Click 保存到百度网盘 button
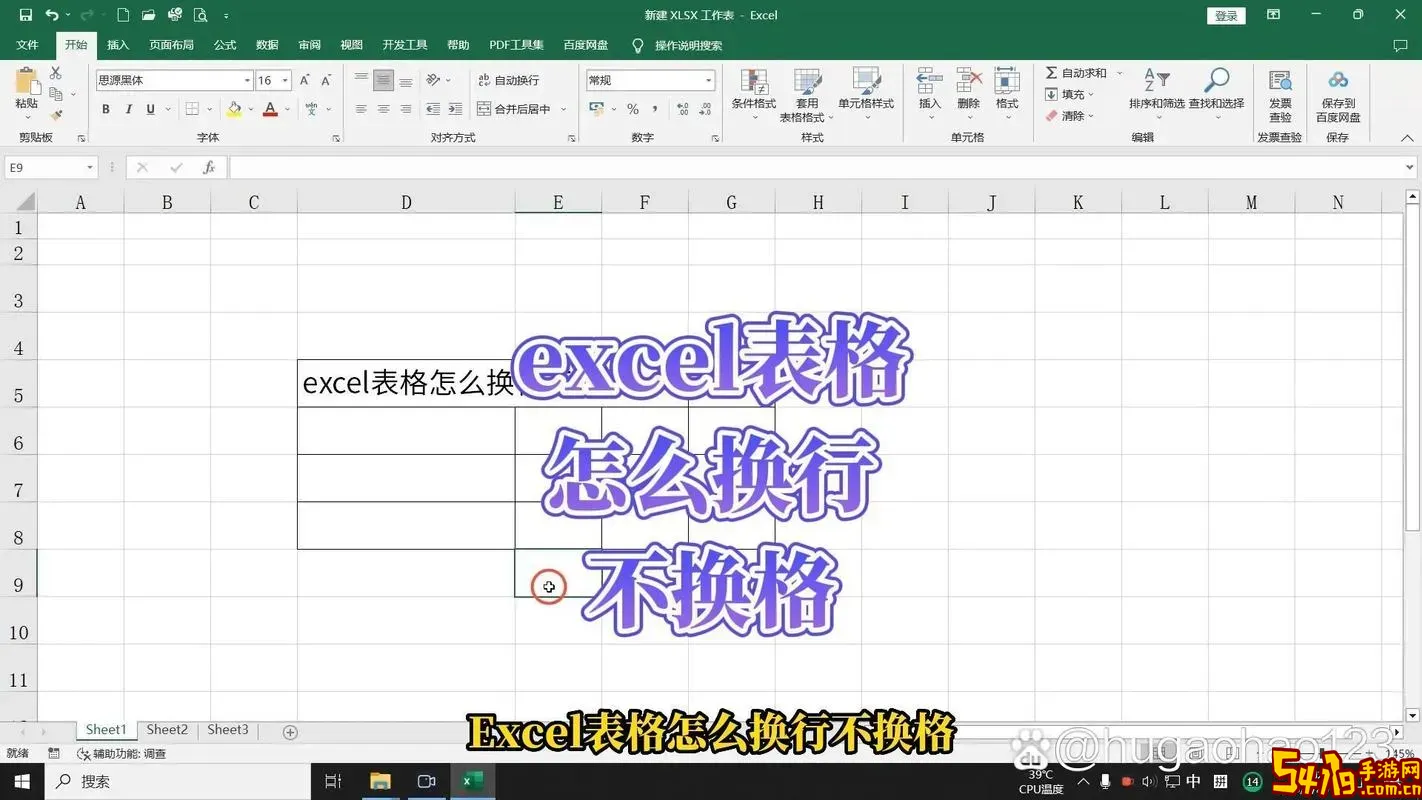Image resolution: width=1422 pixels, height=800 pixels. pos(1338,95)
